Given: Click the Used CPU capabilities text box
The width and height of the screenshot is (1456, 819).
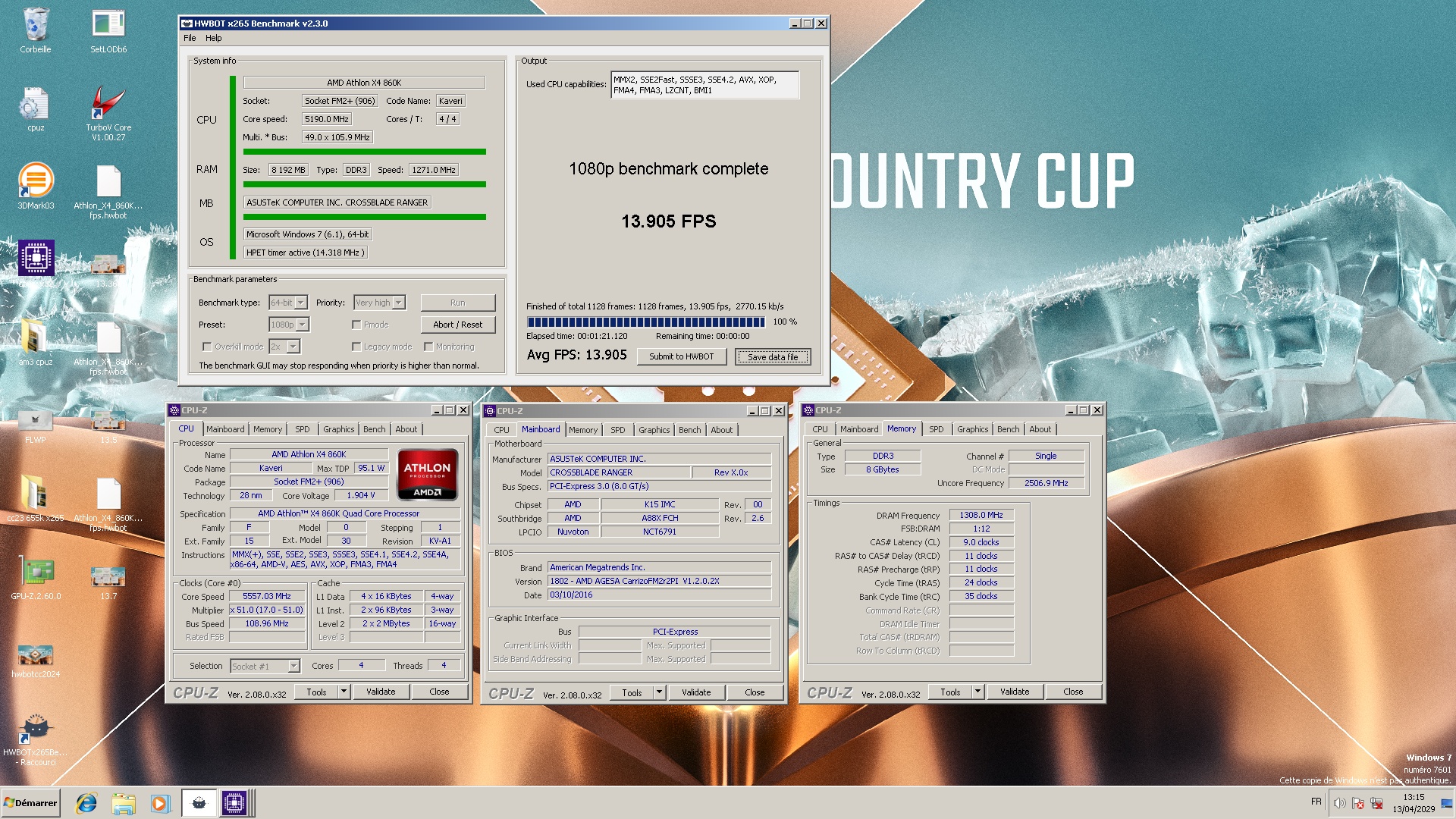Looking at the screenshot, I should (704, 85).
